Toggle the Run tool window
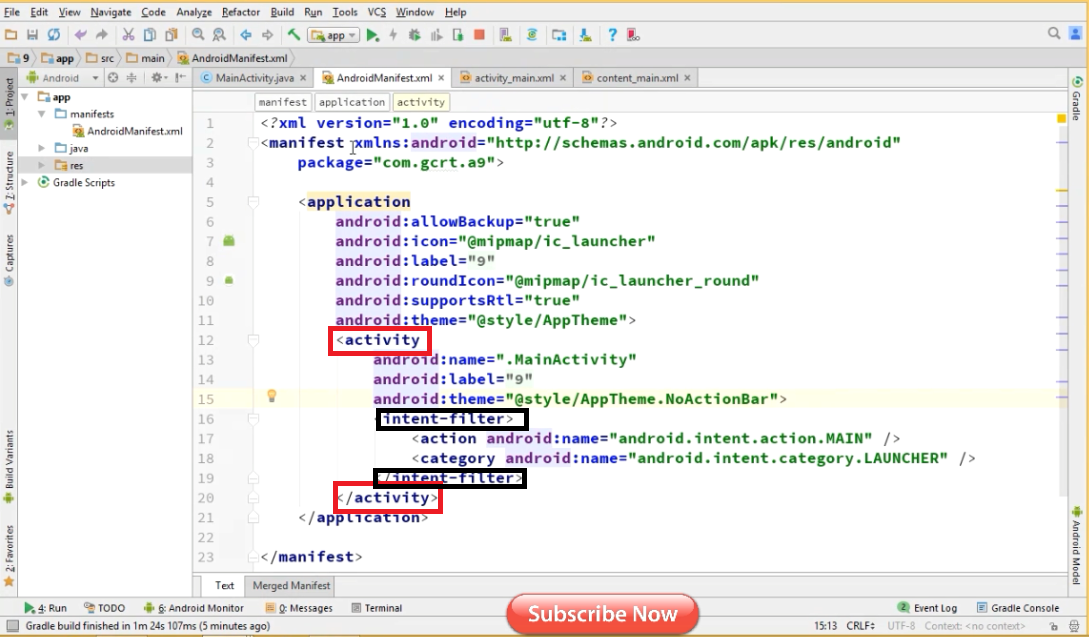Image resolution: width=1089 pixels, height=637 pixels. coord(46,608)
